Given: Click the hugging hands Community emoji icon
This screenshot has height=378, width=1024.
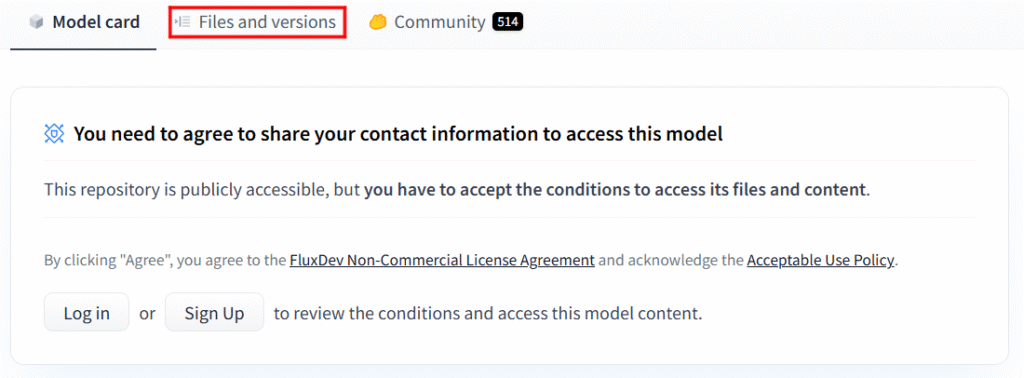Looking at the screenshot, I should pyautogui.click(x=378, y=23).
